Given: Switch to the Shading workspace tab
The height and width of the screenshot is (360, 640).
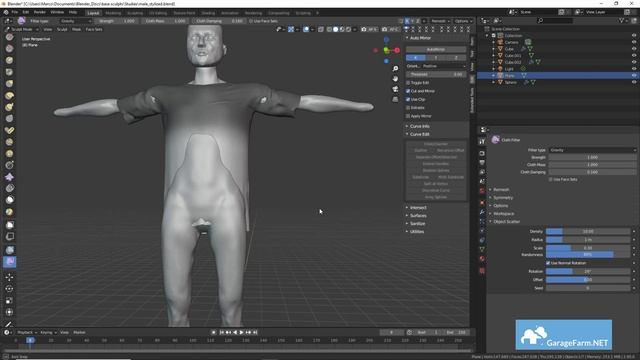Looking at the screenshot, I should (x=208, y=13).
